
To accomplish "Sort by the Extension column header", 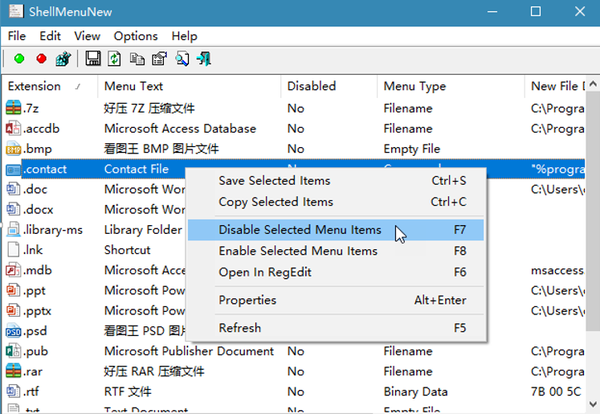I will pyautogui.click(x=40, y=86).
